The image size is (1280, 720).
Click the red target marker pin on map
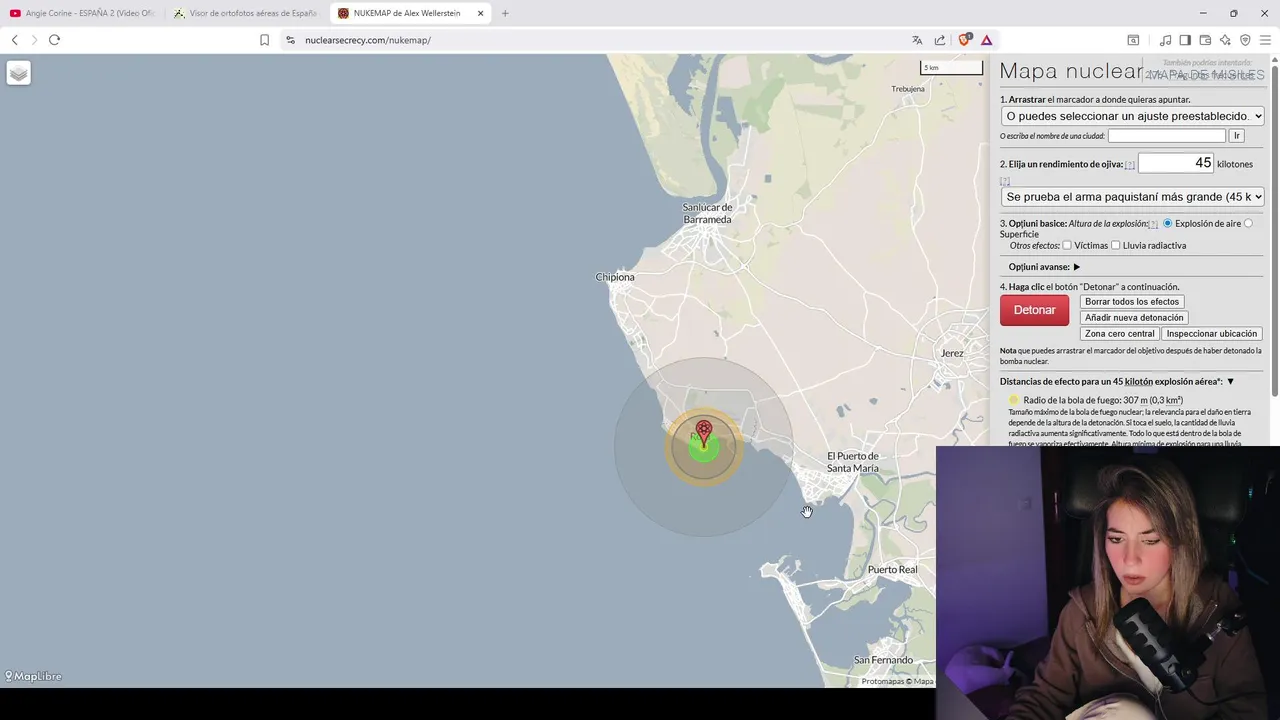click(704, 433)
